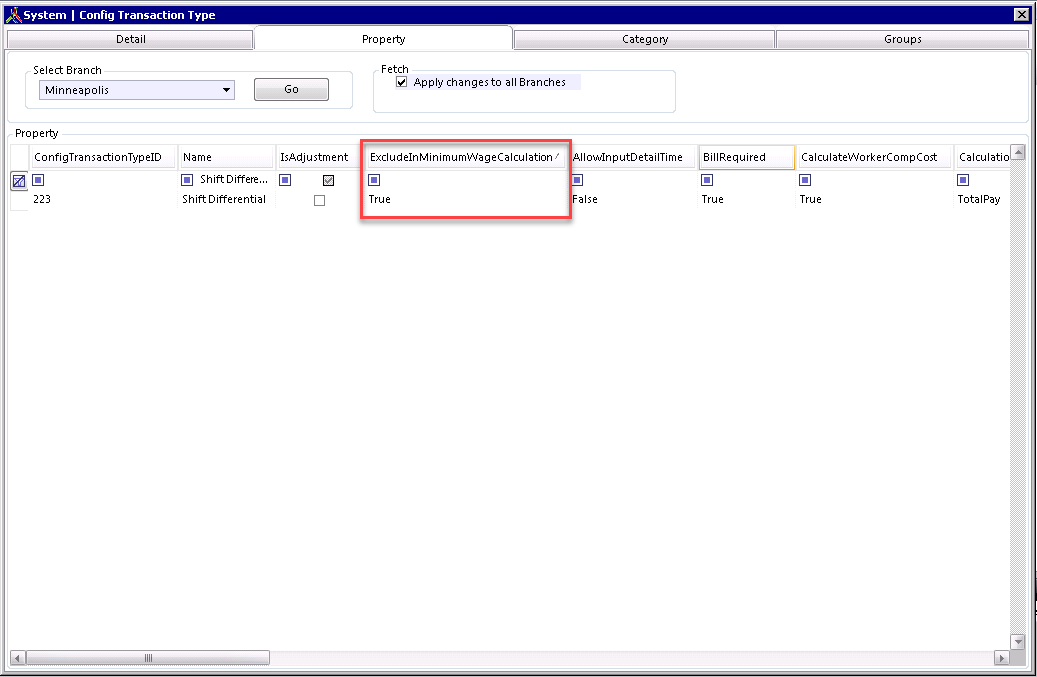Image resolution: width=1037 pixels, height=677 pixels.
Task: Click the True value under BillRequired
Action: 712,199
